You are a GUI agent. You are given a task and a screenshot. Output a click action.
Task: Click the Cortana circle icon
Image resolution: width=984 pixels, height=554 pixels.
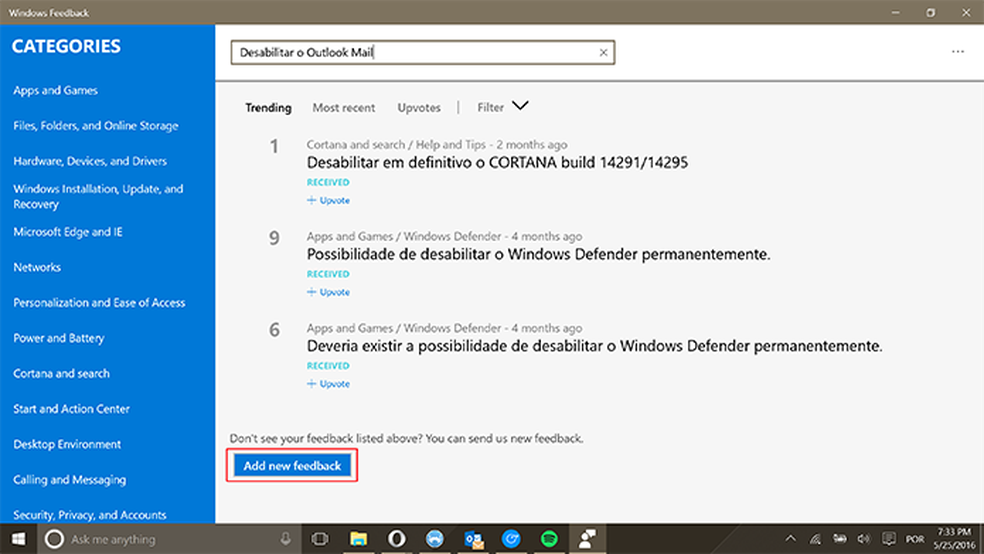pyautogui.click(x=55, y=539)
